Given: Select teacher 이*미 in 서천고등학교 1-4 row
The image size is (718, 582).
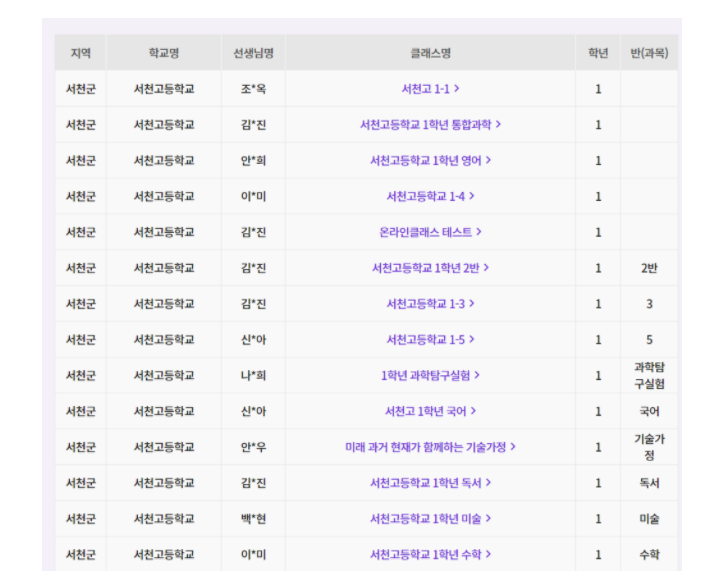Looking at the screenshot, I should click(253, 196).
